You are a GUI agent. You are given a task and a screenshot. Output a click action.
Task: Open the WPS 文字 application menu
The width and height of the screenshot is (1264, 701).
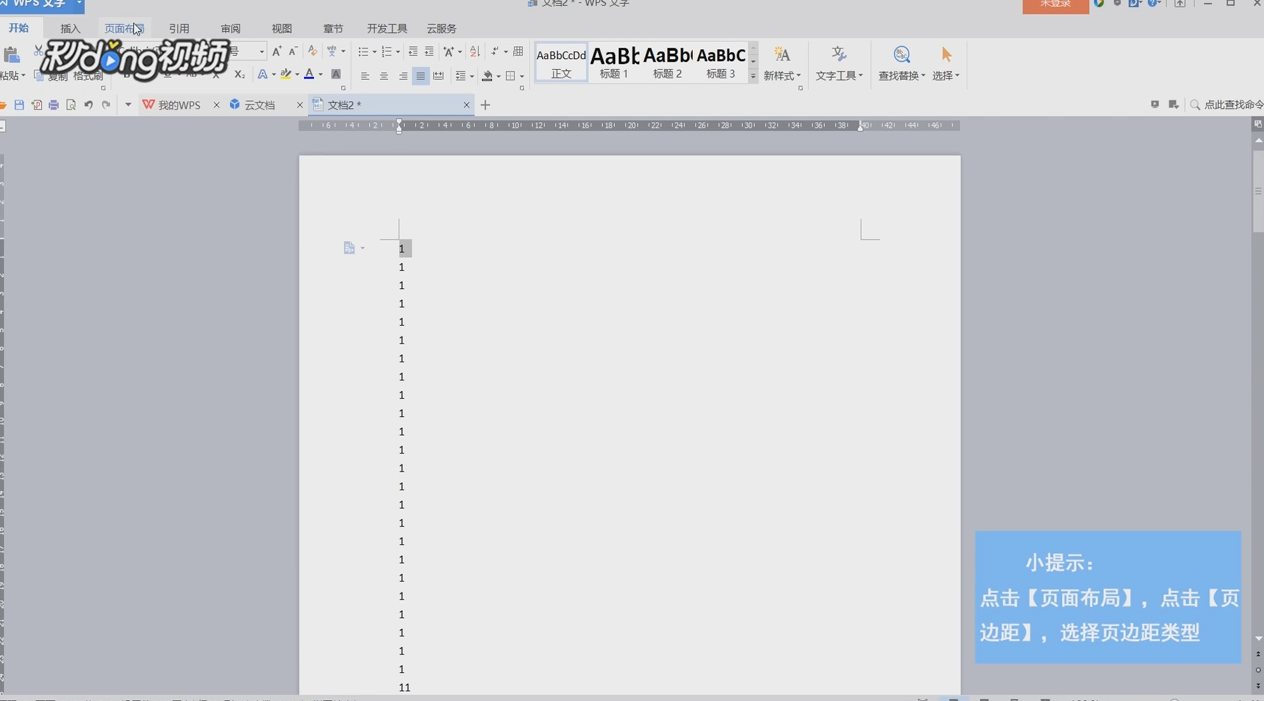(x=40, y=5)
